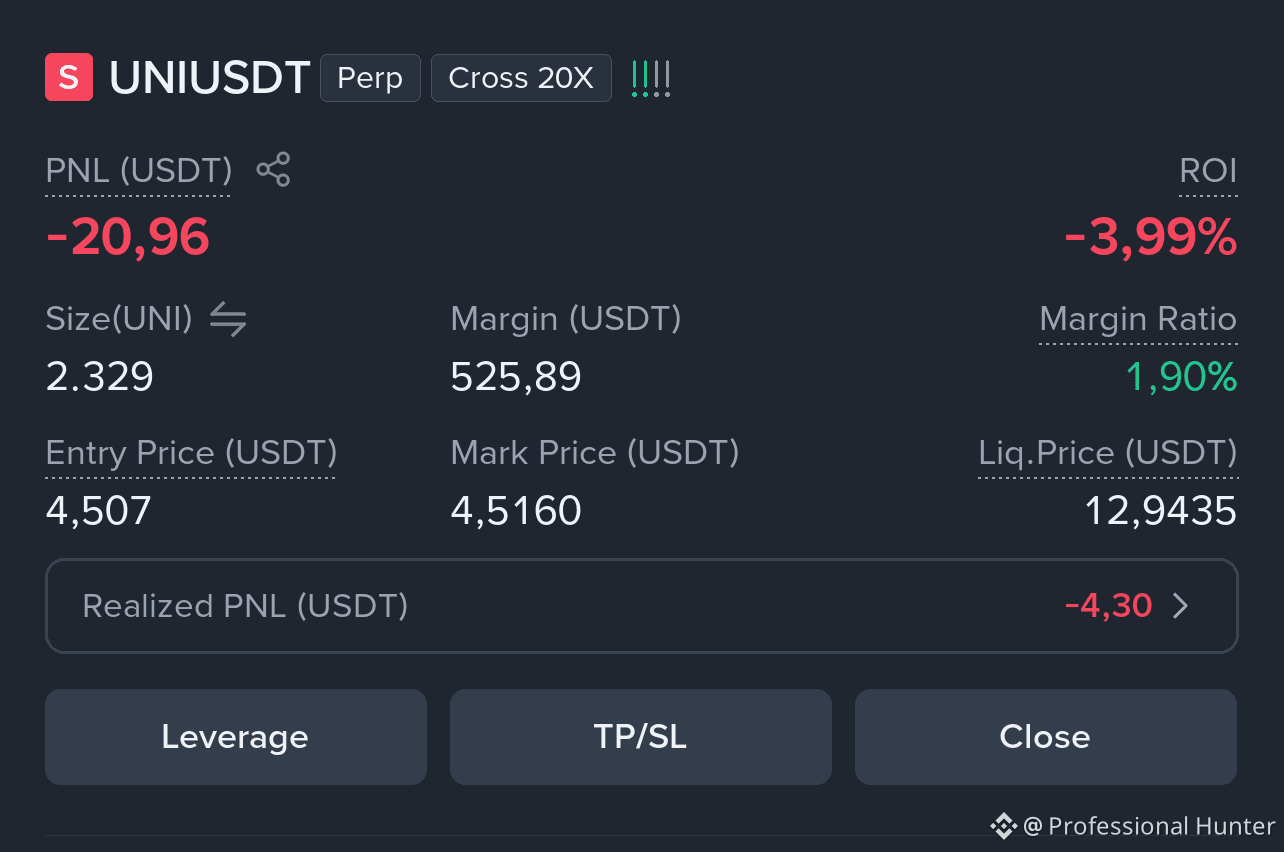
Task: Click the Close position button
Action: (1046, 737)
